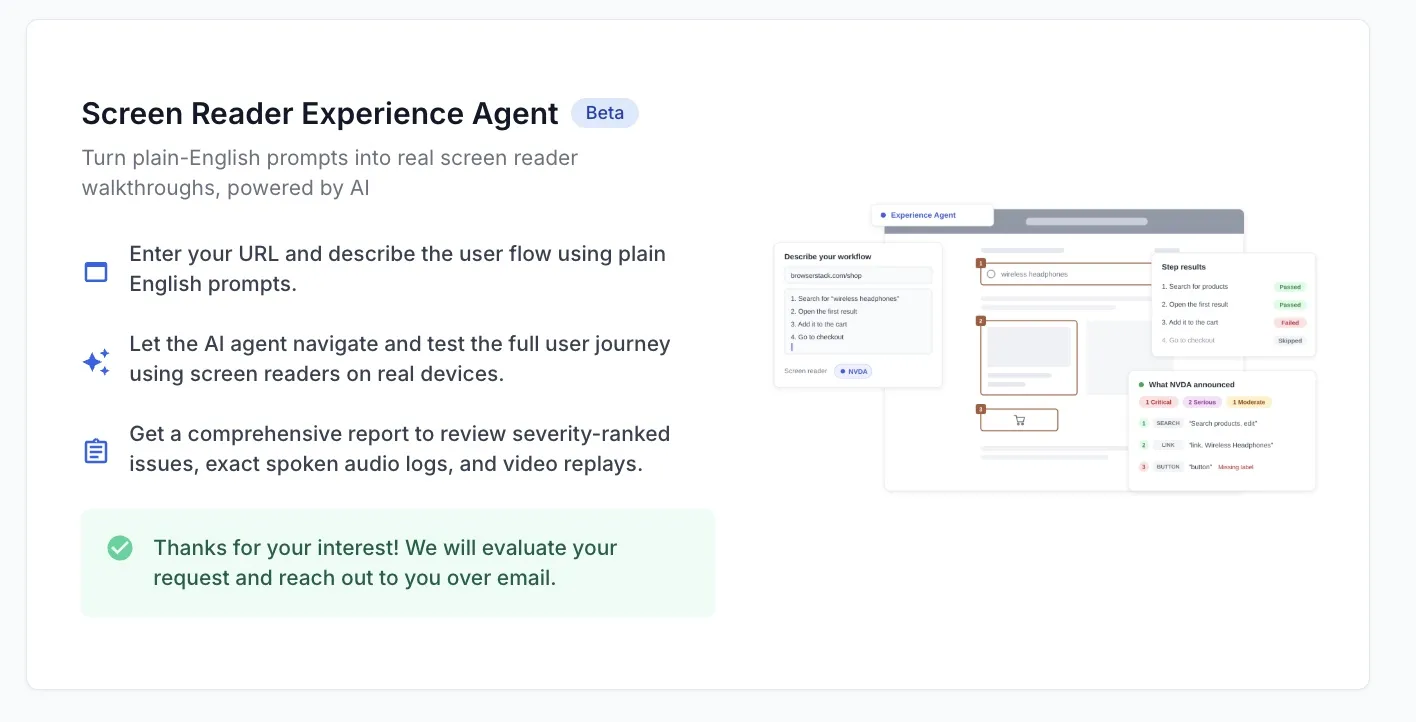Viewport: 1416px width, 722px height.
Task: Click the "Turn plain-English prompts" subtitle
Action: [330, 173]
